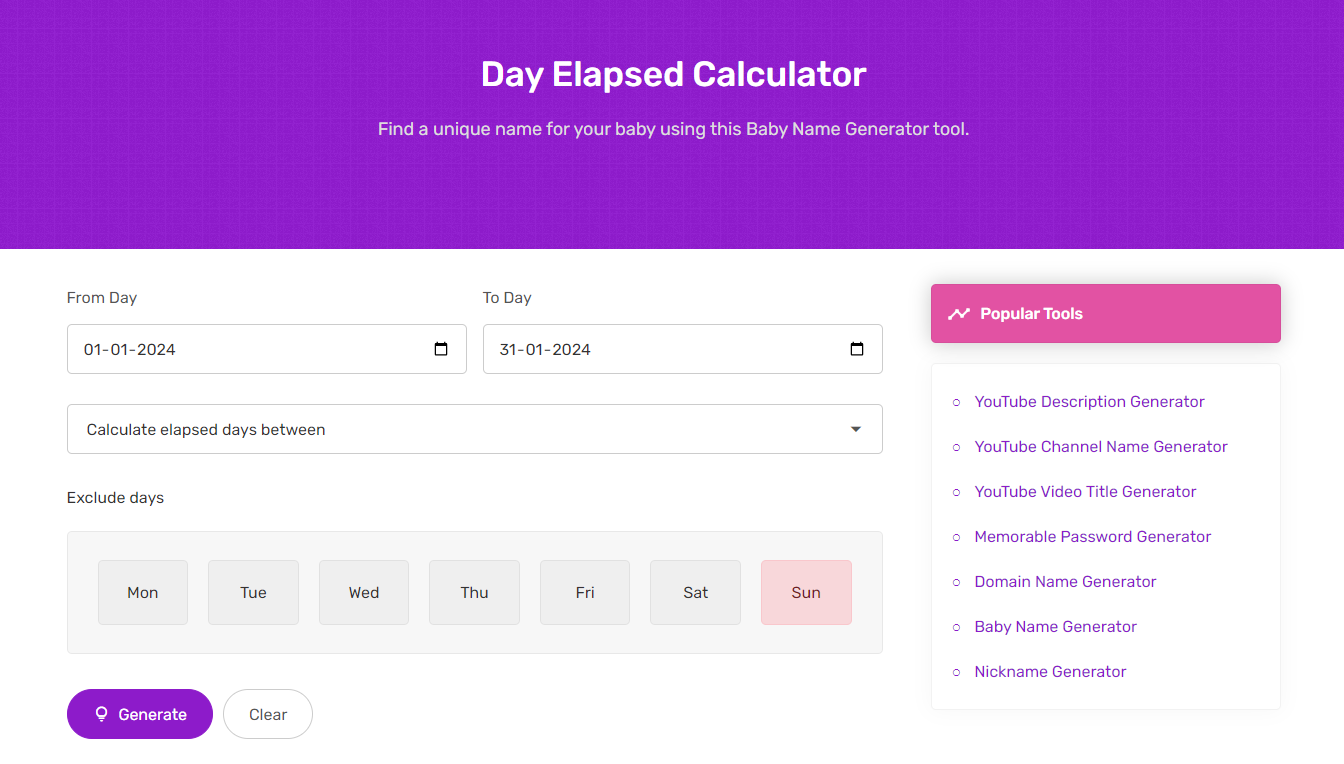Disable the active Sun exclusion

[x=806, y=592]
